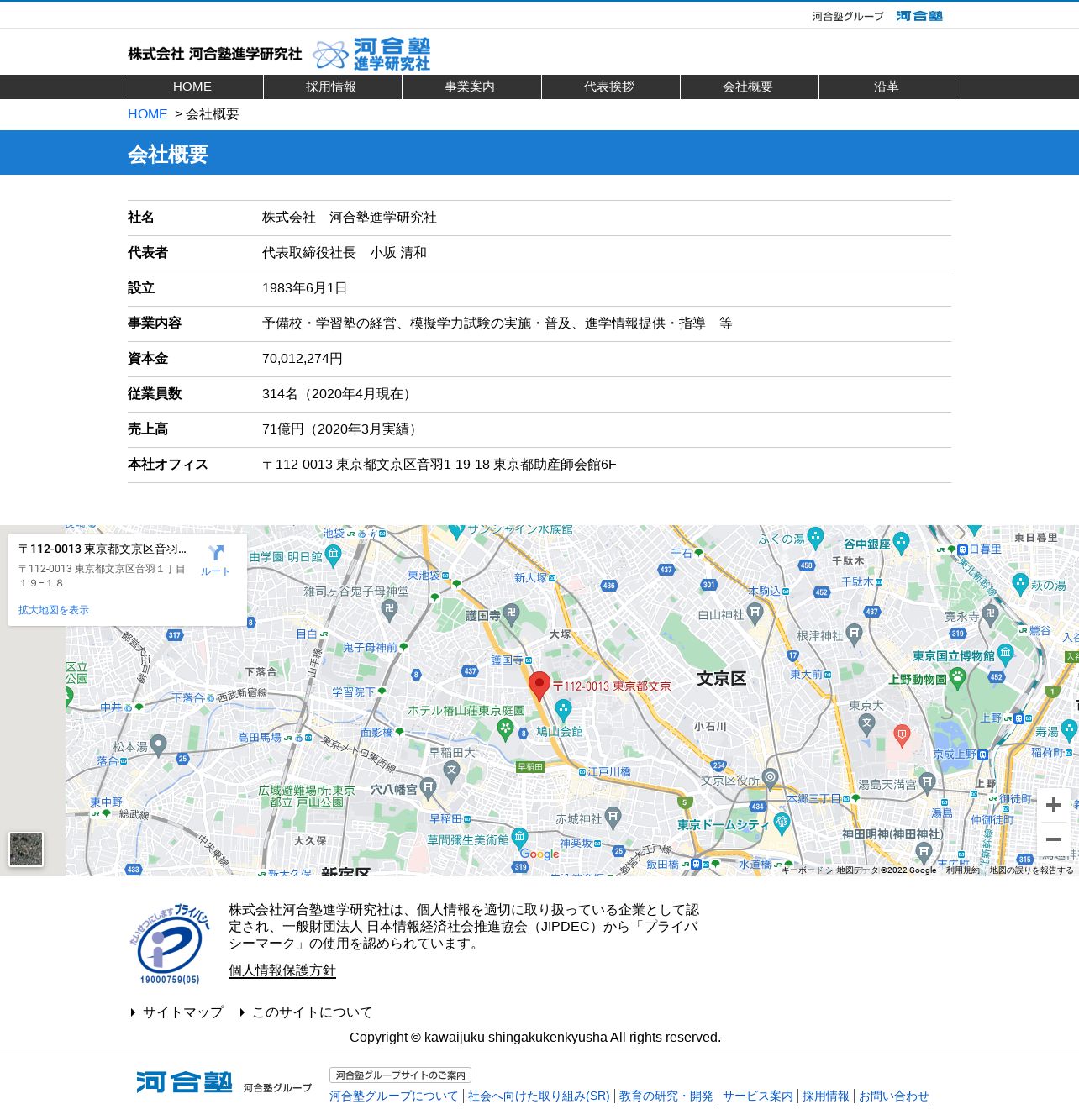1079x1120 pixels.
Task: Click the map address card title
Action: pos(103,549)
